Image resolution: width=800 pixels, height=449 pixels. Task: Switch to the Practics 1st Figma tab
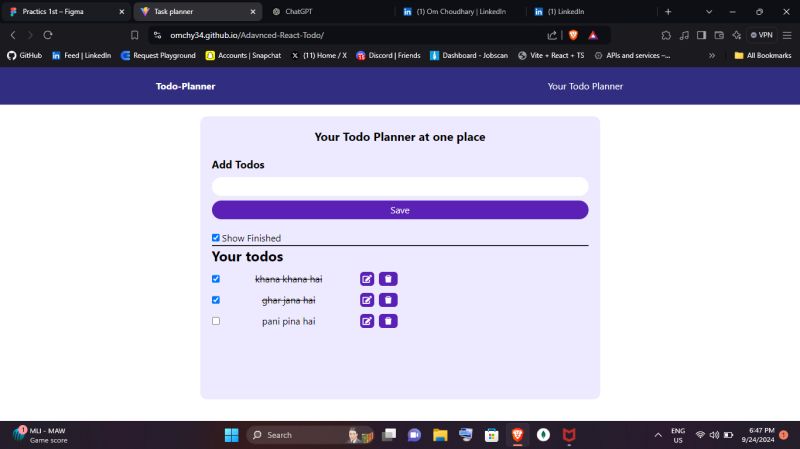click(x=67, y=11)
